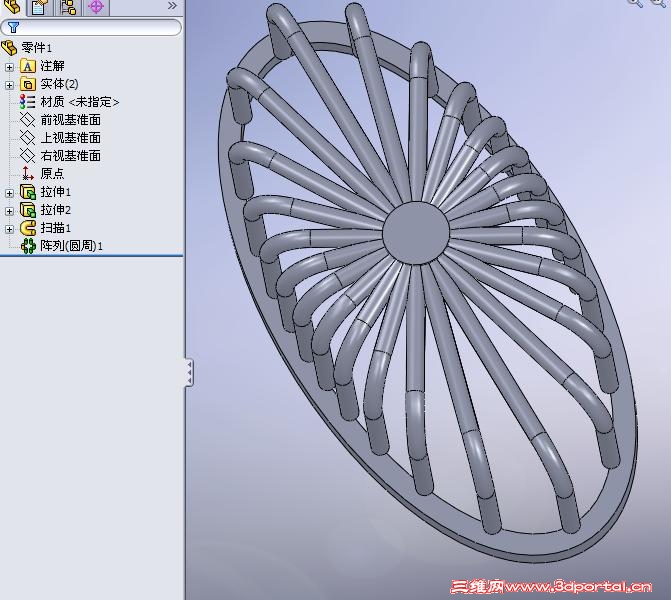Click the plane icon beside 上视基准面

[x=27, y=138]
